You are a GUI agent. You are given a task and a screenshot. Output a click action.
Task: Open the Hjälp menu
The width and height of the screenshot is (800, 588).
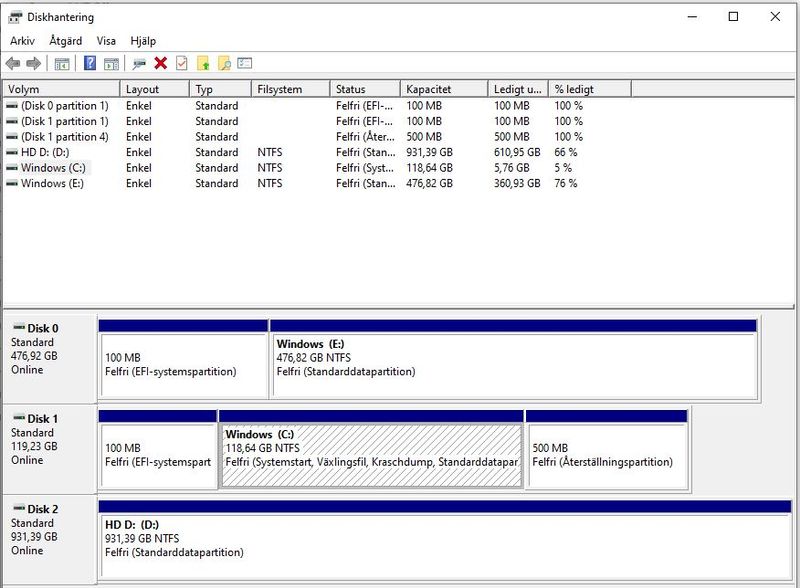pos(143,41)
